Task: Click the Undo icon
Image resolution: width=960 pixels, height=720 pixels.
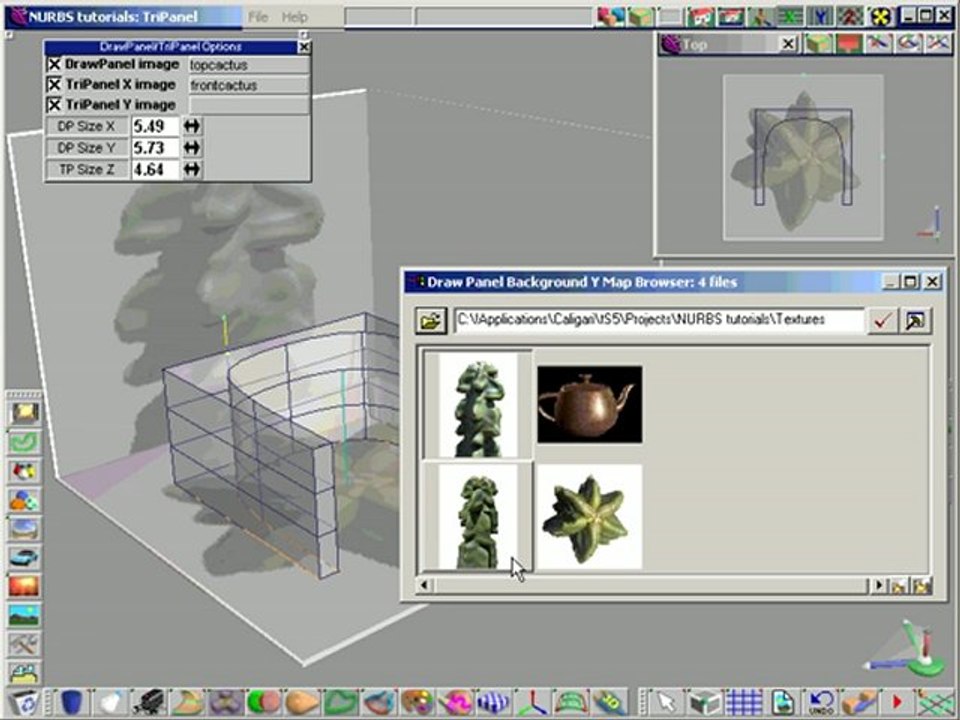Action: [x=820, y=702]
